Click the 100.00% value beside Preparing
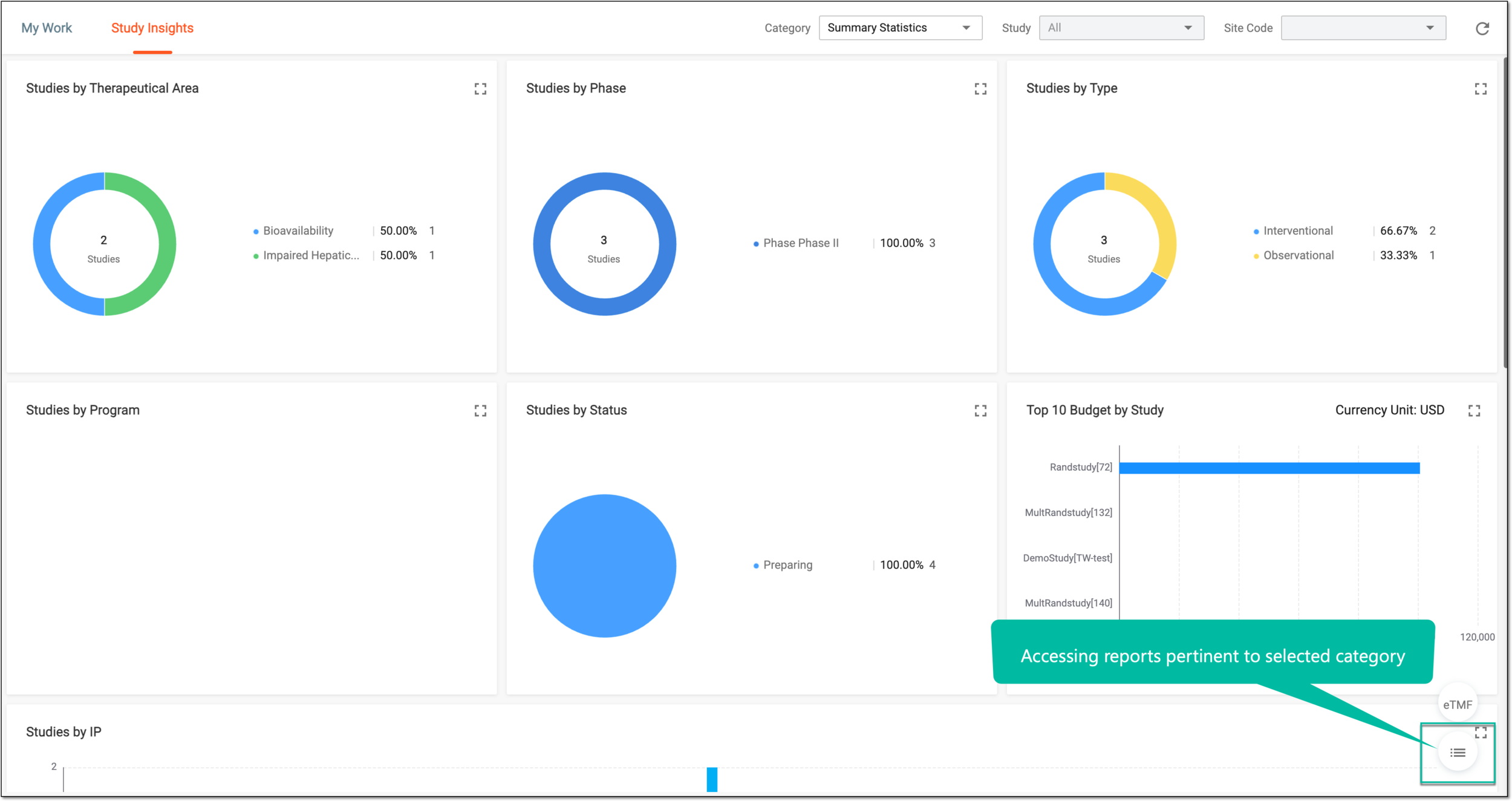This screenshot has width=1512, height=801. click(x=901, y=565)
